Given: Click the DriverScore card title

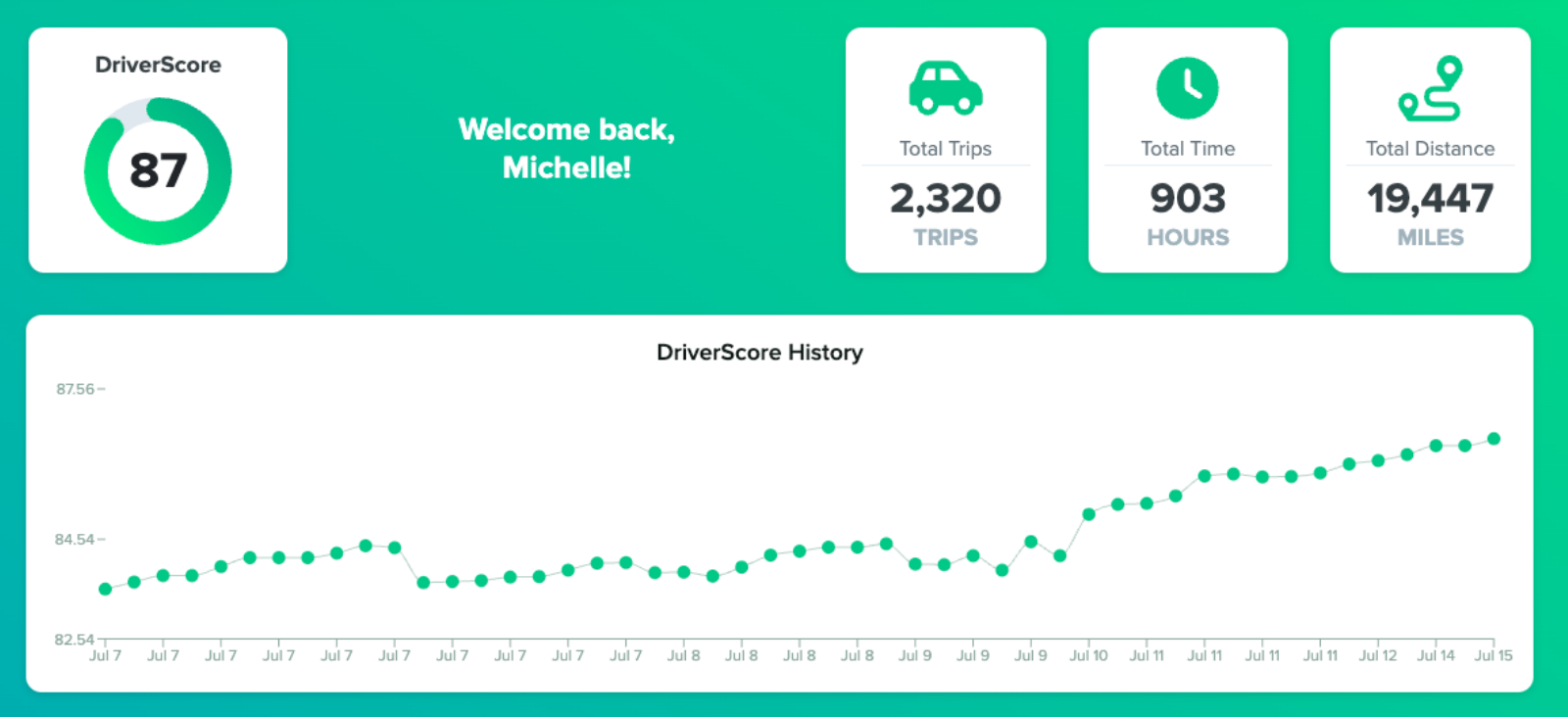Looking at the screenshot, I should 158,65.
